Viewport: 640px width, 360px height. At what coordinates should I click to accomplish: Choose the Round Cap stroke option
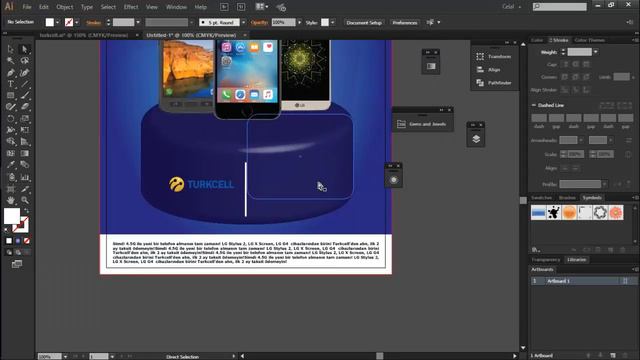coord(576,64)
